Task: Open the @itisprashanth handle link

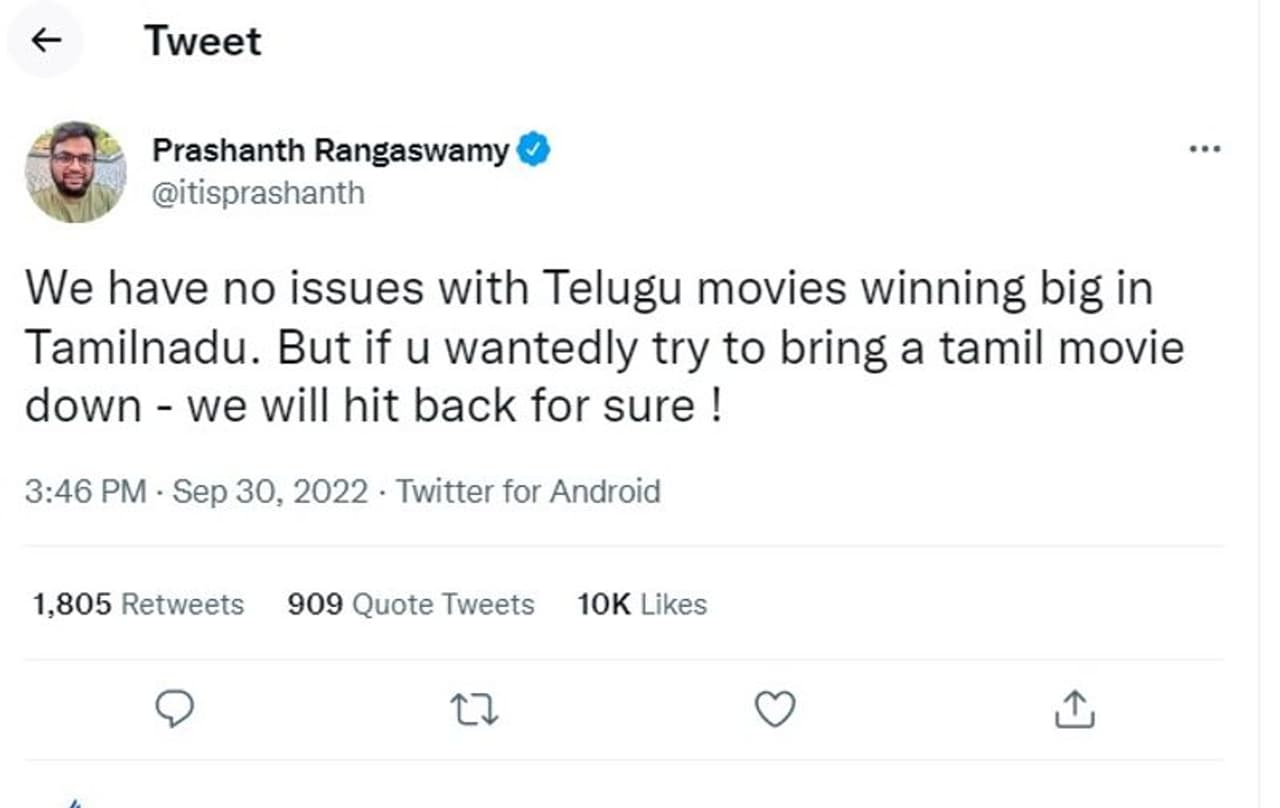Action: click(x=258, y=192)
